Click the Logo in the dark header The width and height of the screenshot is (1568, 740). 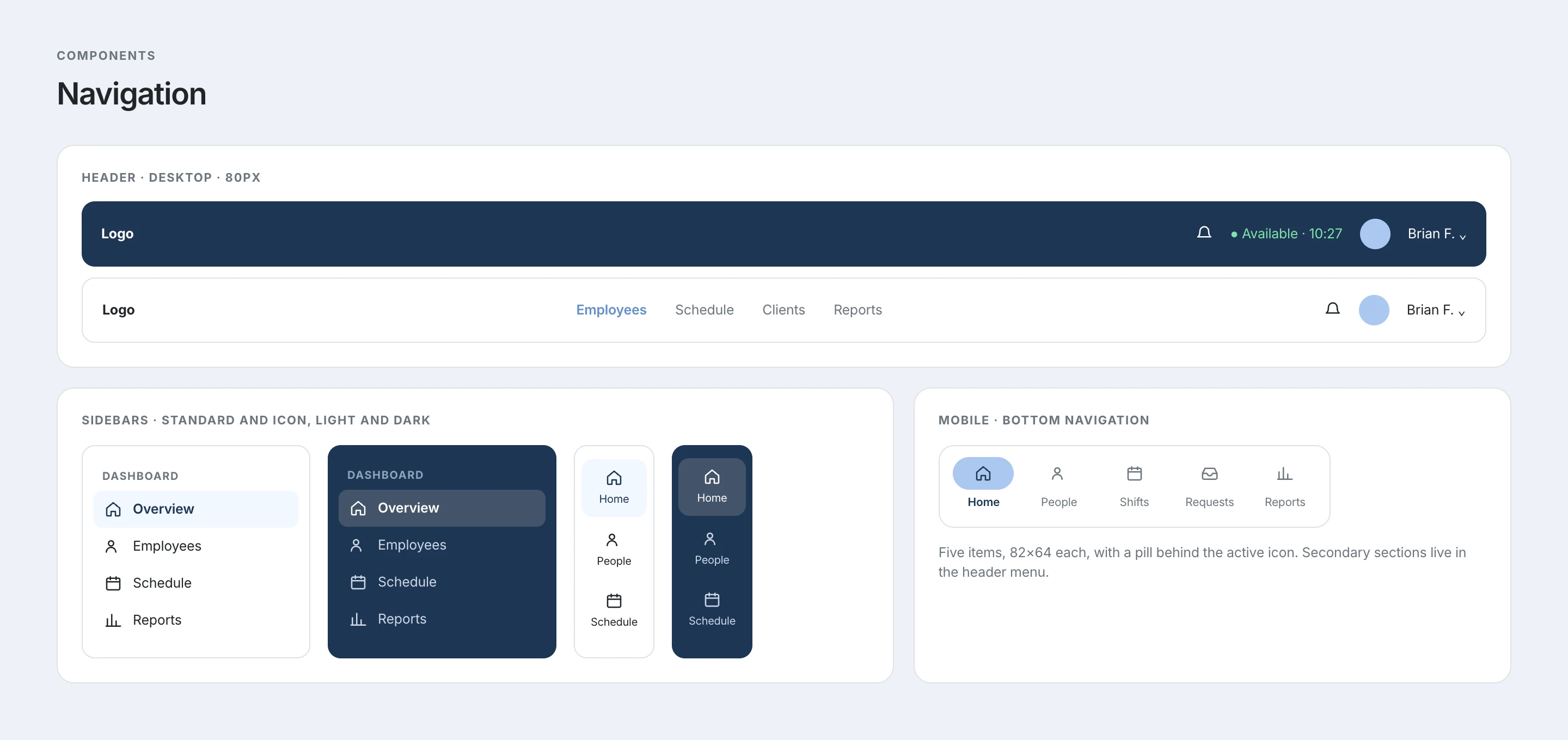pyautogui.click(x=117, y=233)
